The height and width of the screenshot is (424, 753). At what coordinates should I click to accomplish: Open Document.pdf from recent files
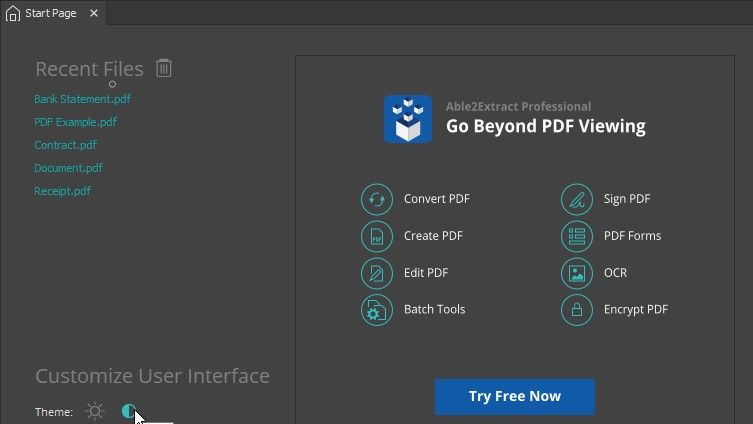(x=68, y=168)
